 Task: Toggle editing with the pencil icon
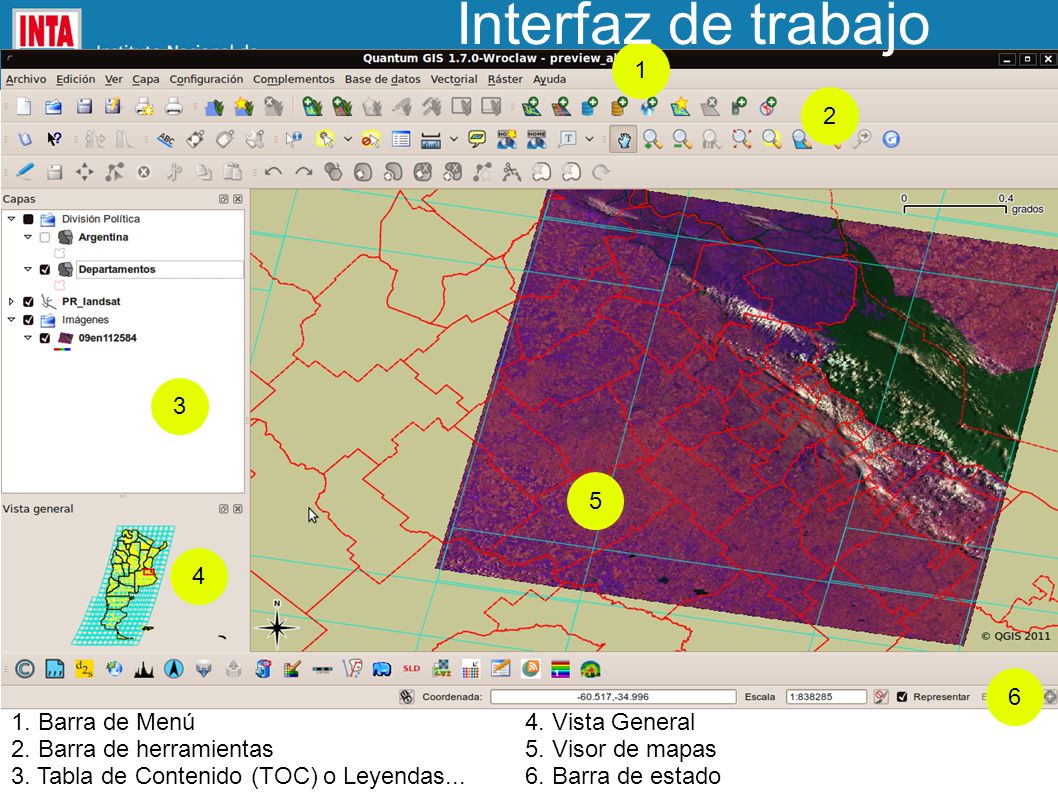click(x=25, y=171)
